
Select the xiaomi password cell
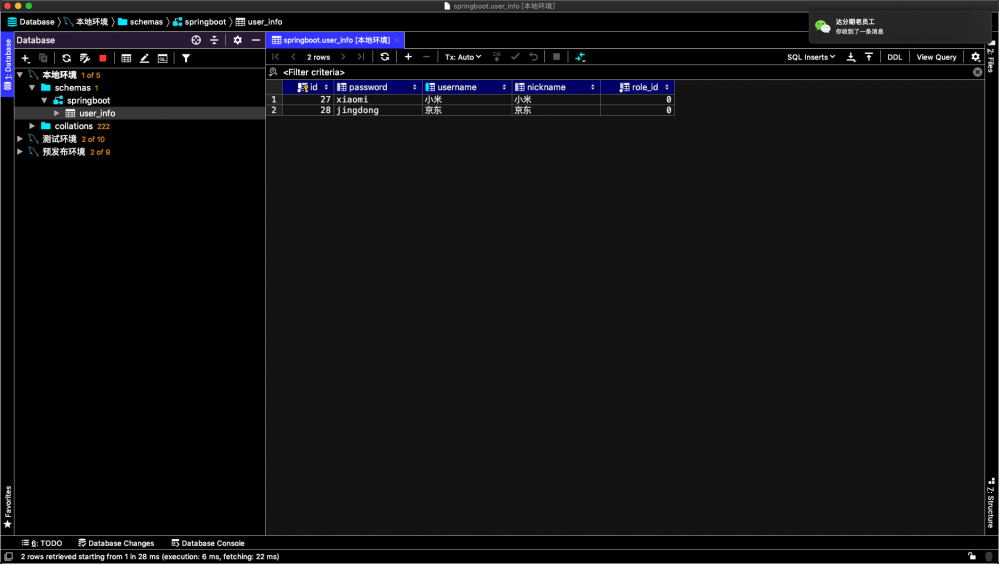coord(378,99)
